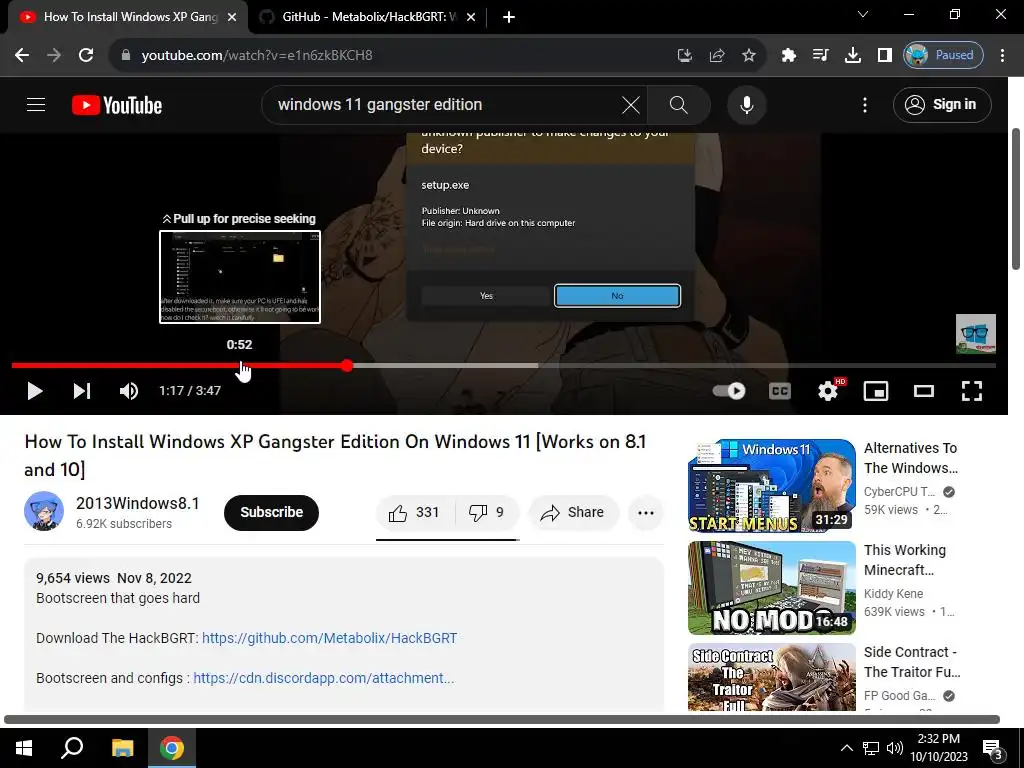Open Chrome extensions puzzle icon
This screenshot has width=1024, height=768.
coord(788,55)
